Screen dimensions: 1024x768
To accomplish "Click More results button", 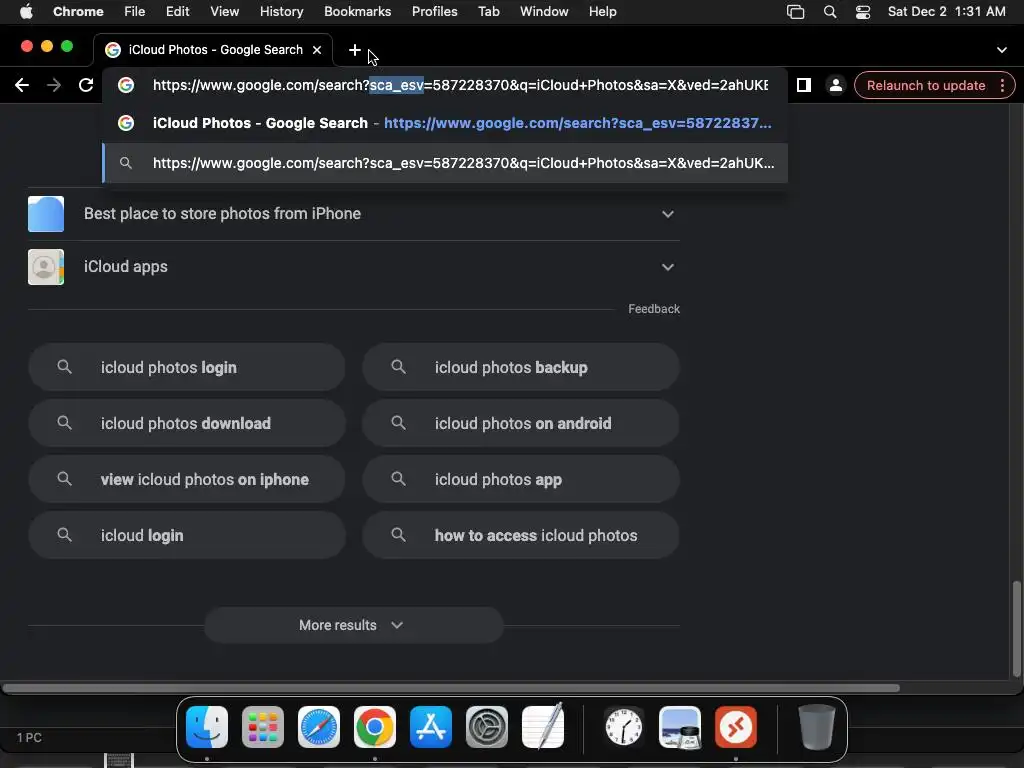I will point(353,625).
